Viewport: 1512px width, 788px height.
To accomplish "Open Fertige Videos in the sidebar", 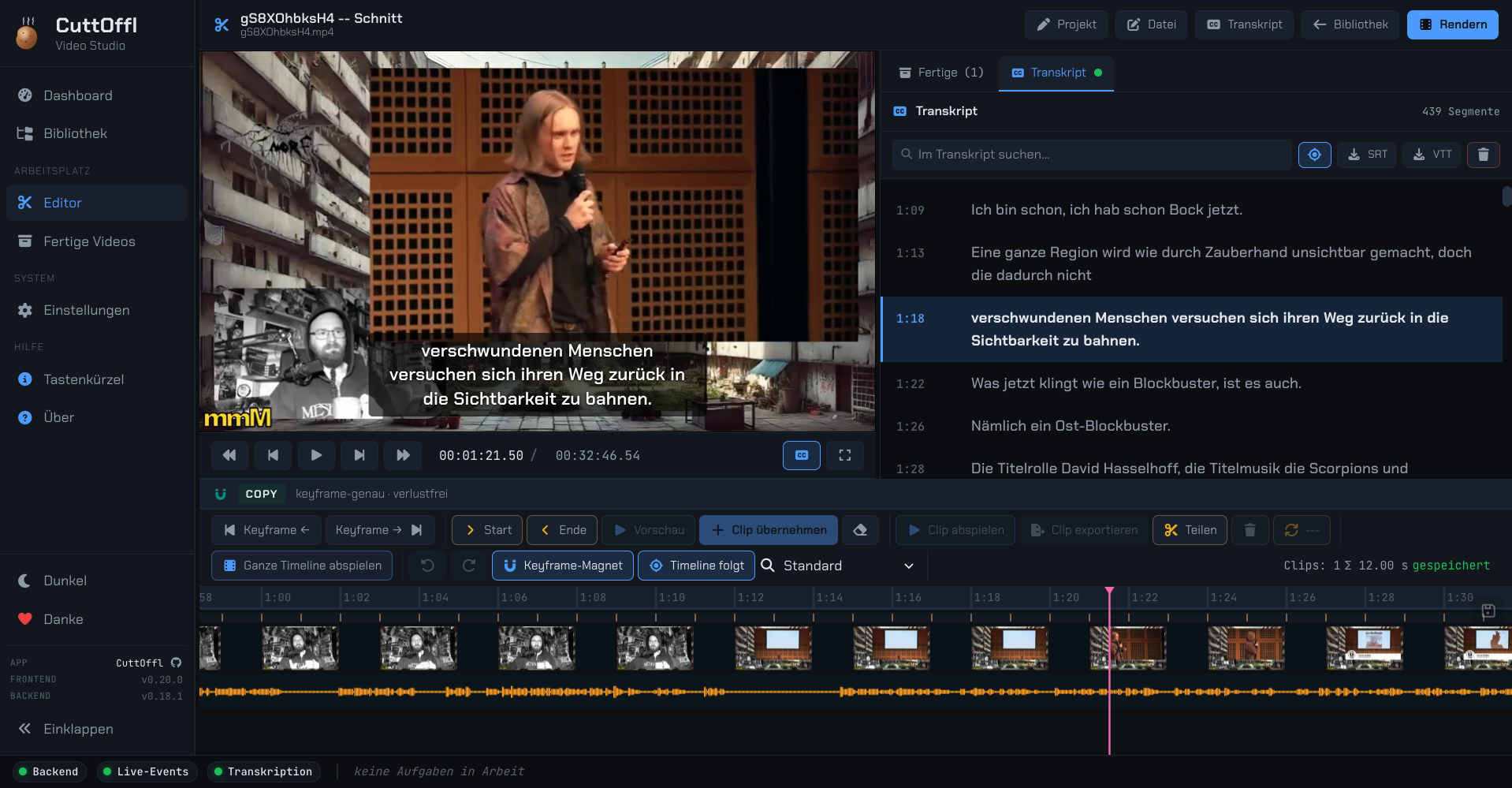I will (x=96, y=241).
